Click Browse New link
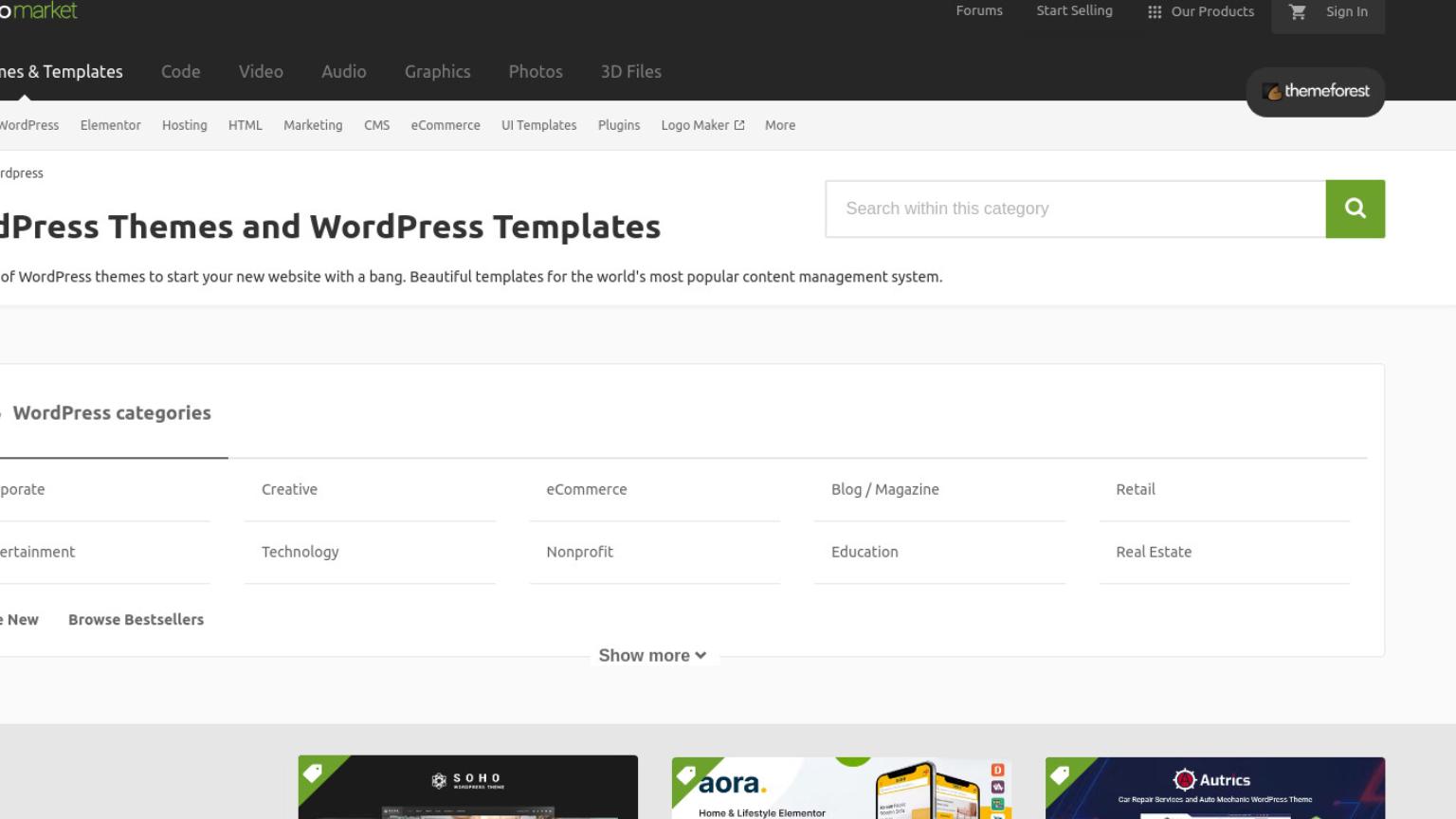 pyautogui.click(x=19, y=620)
